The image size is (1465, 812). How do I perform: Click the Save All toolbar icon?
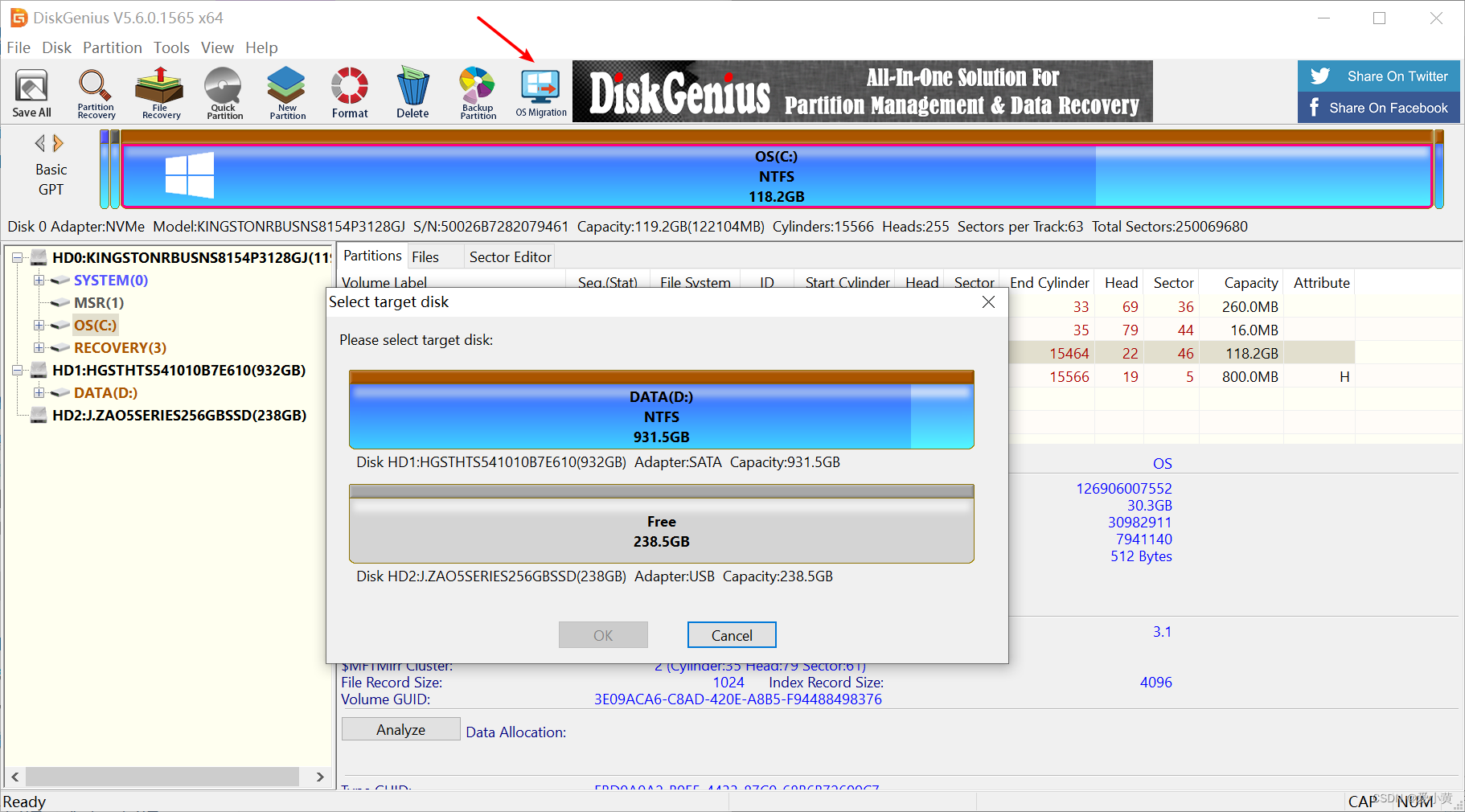32,93
